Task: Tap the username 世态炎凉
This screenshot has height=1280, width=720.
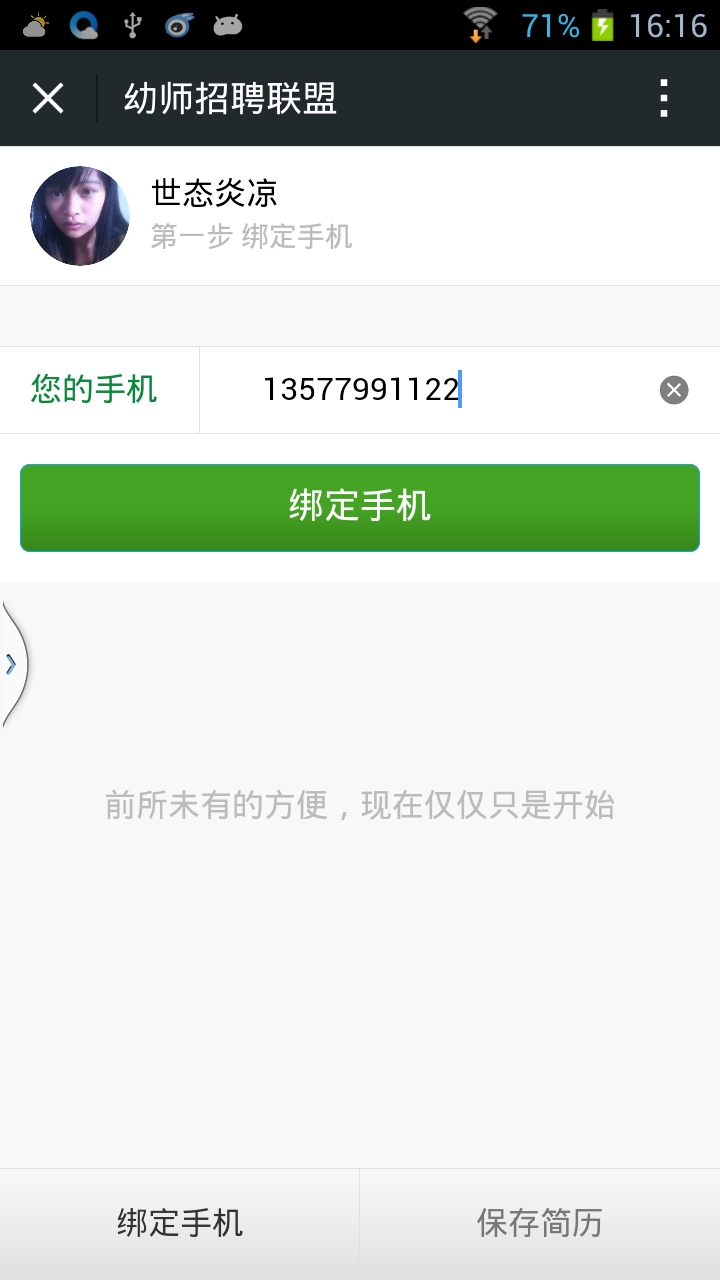Action: coord(214,192)
